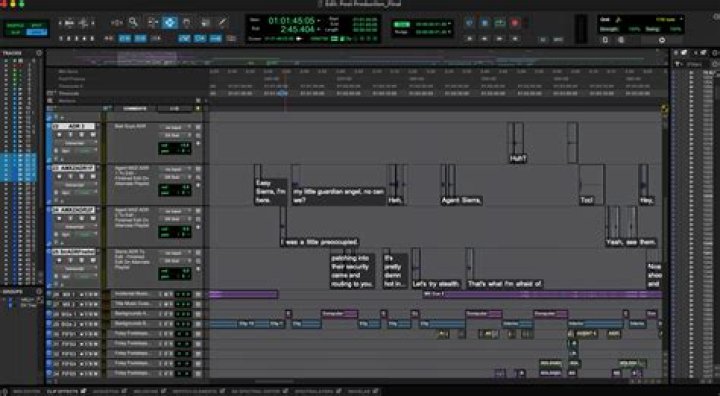Open the Clip List menu at right panel

coord(716,53)
